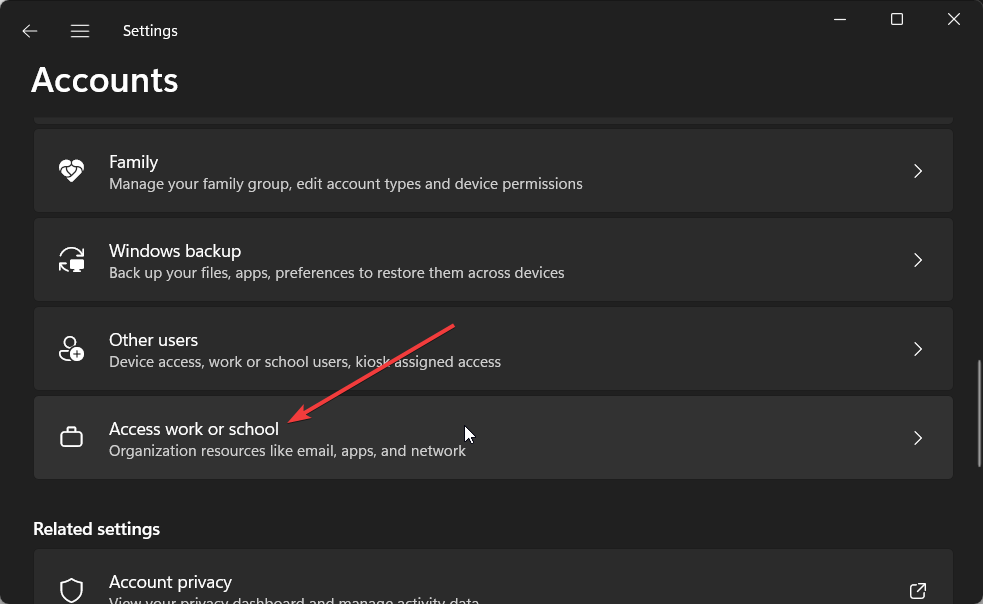
Task: Click 'Organization resources like email' description
Action: click(287, 451)
